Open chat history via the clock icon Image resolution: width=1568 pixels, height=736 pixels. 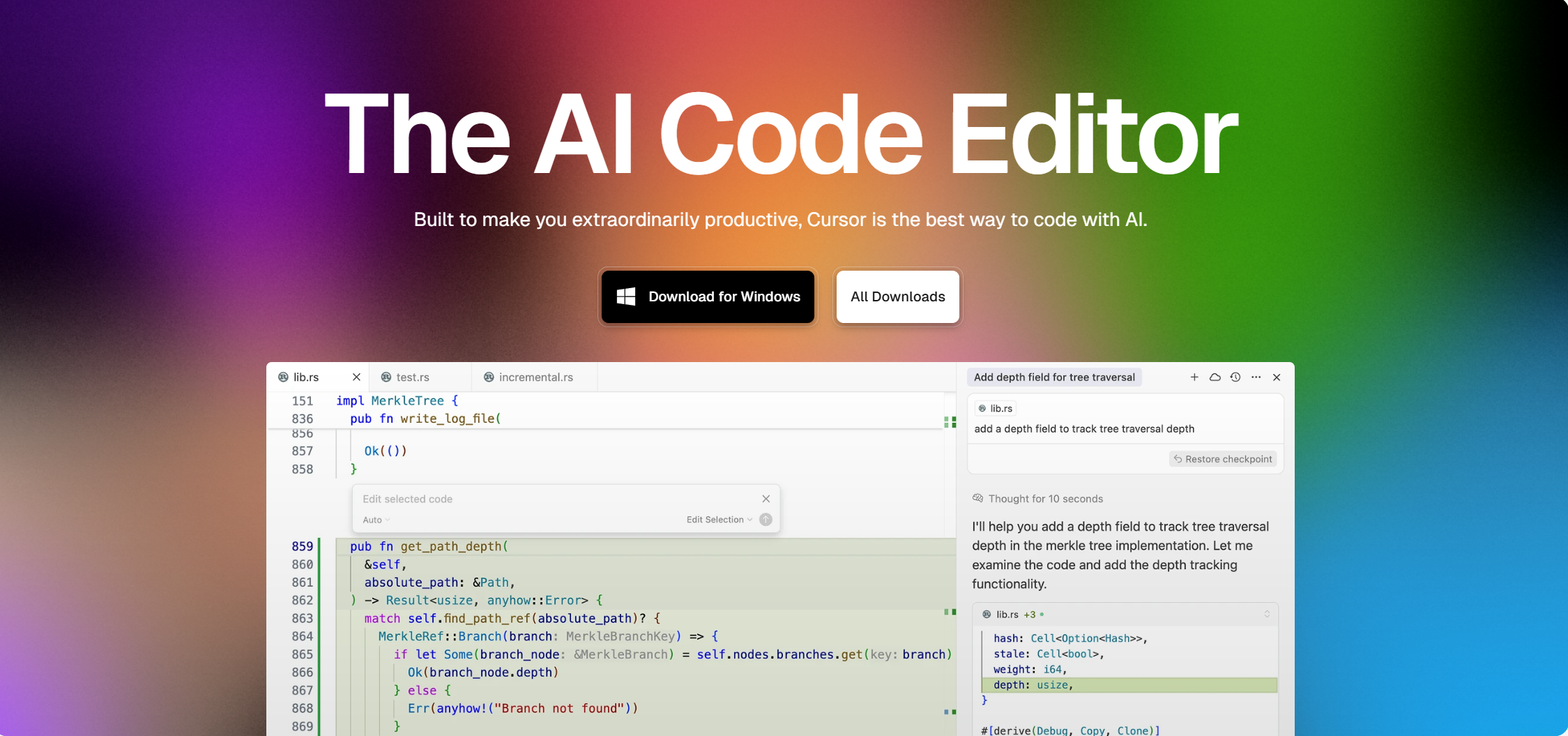[x=1235, y=377]
